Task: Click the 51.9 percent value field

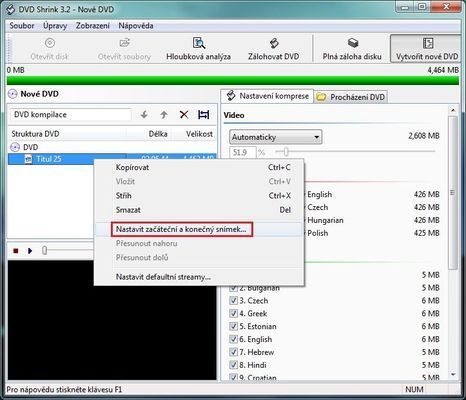Action: point(242,153)
